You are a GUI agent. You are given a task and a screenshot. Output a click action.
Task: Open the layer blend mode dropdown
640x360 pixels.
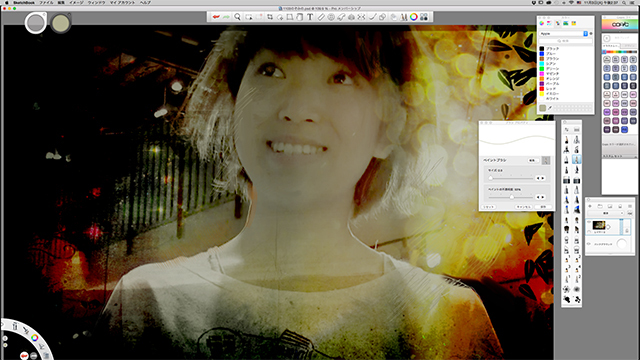pos(606,213)
